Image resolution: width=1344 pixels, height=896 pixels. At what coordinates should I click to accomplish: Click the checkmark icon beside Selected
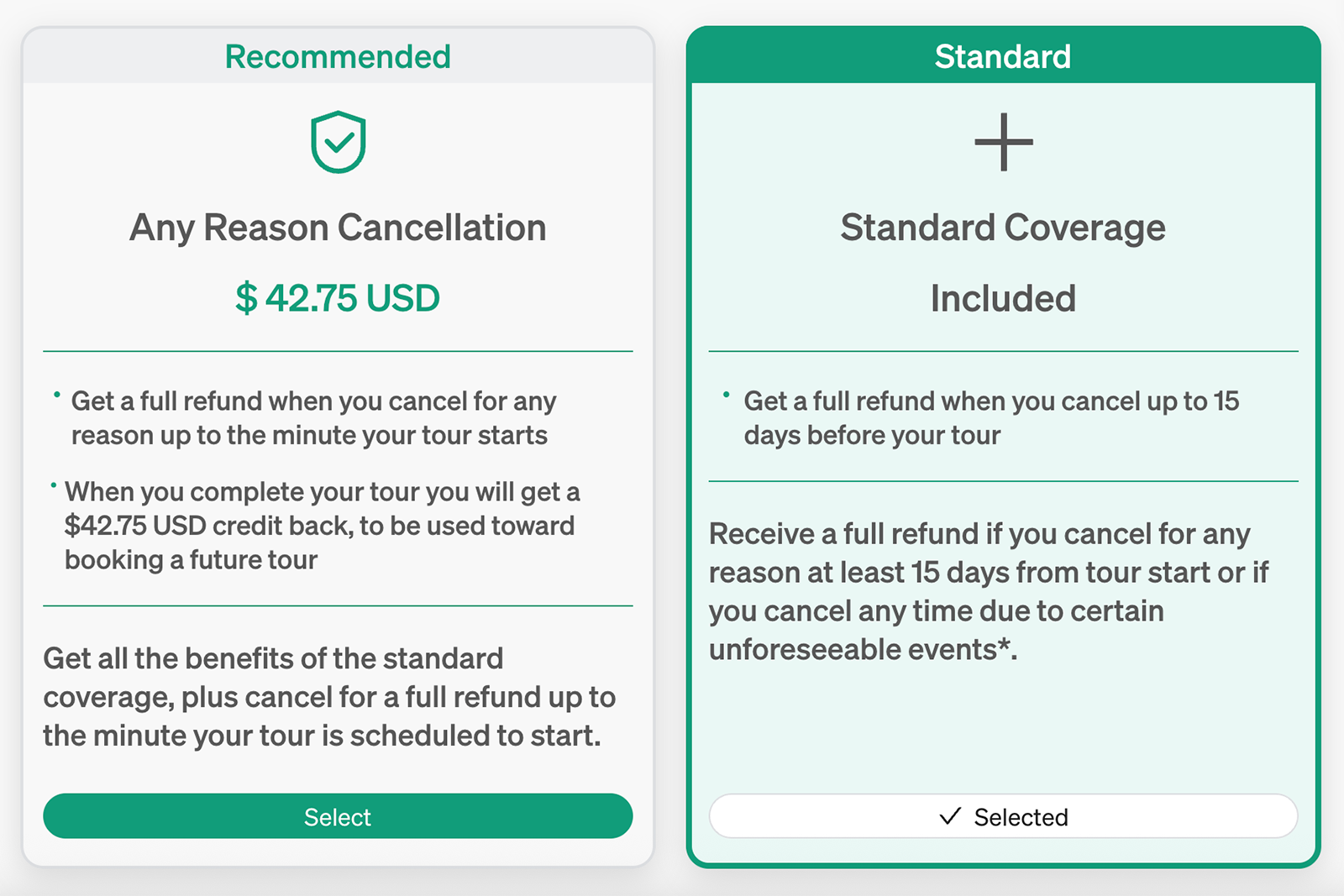pos(950,816)
